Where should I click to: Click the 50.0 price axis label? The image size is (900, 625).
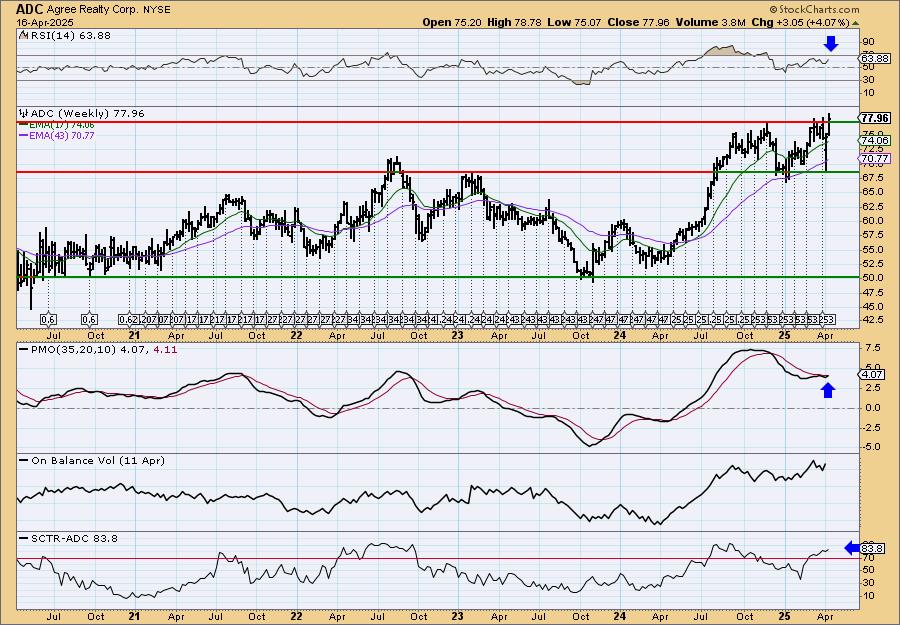[x=871, y=278]
